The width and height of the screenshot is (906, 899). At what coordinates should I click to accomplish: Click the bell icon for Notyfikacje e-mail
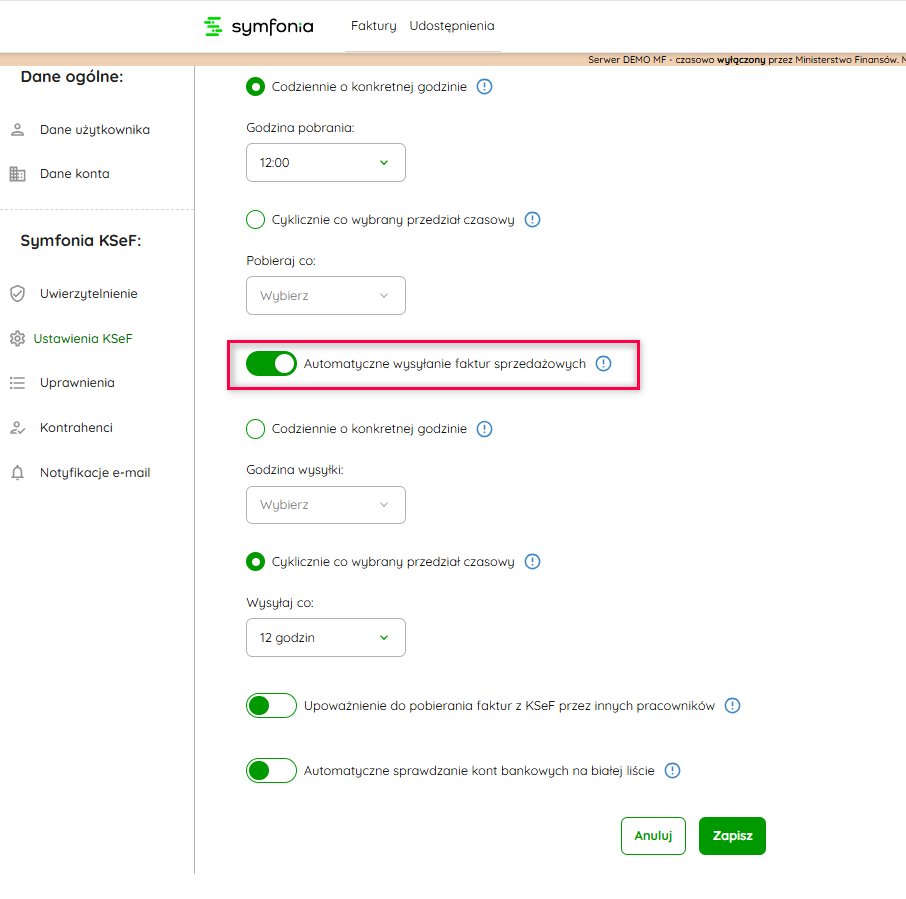(17, 473)
